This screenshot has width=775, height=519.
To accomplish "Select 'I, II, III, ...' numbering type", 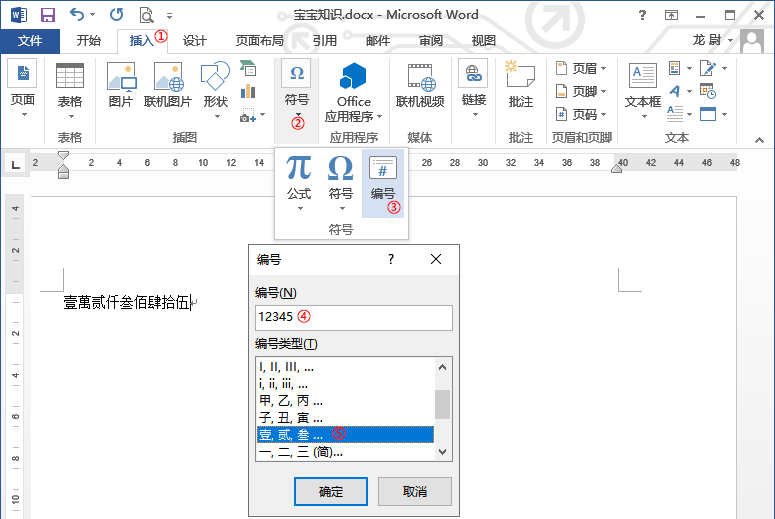I will point(345,367).
